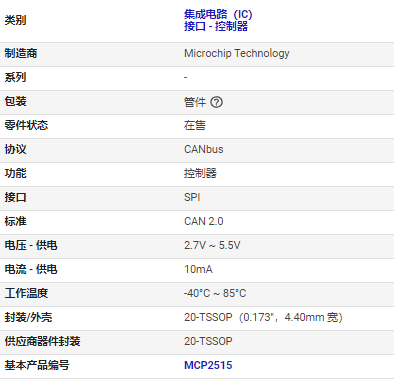Image resolution: width=394 pixels, height=380 pixels.
Task: Click the help icon next to 管件
Action: (x=217, y=102)
